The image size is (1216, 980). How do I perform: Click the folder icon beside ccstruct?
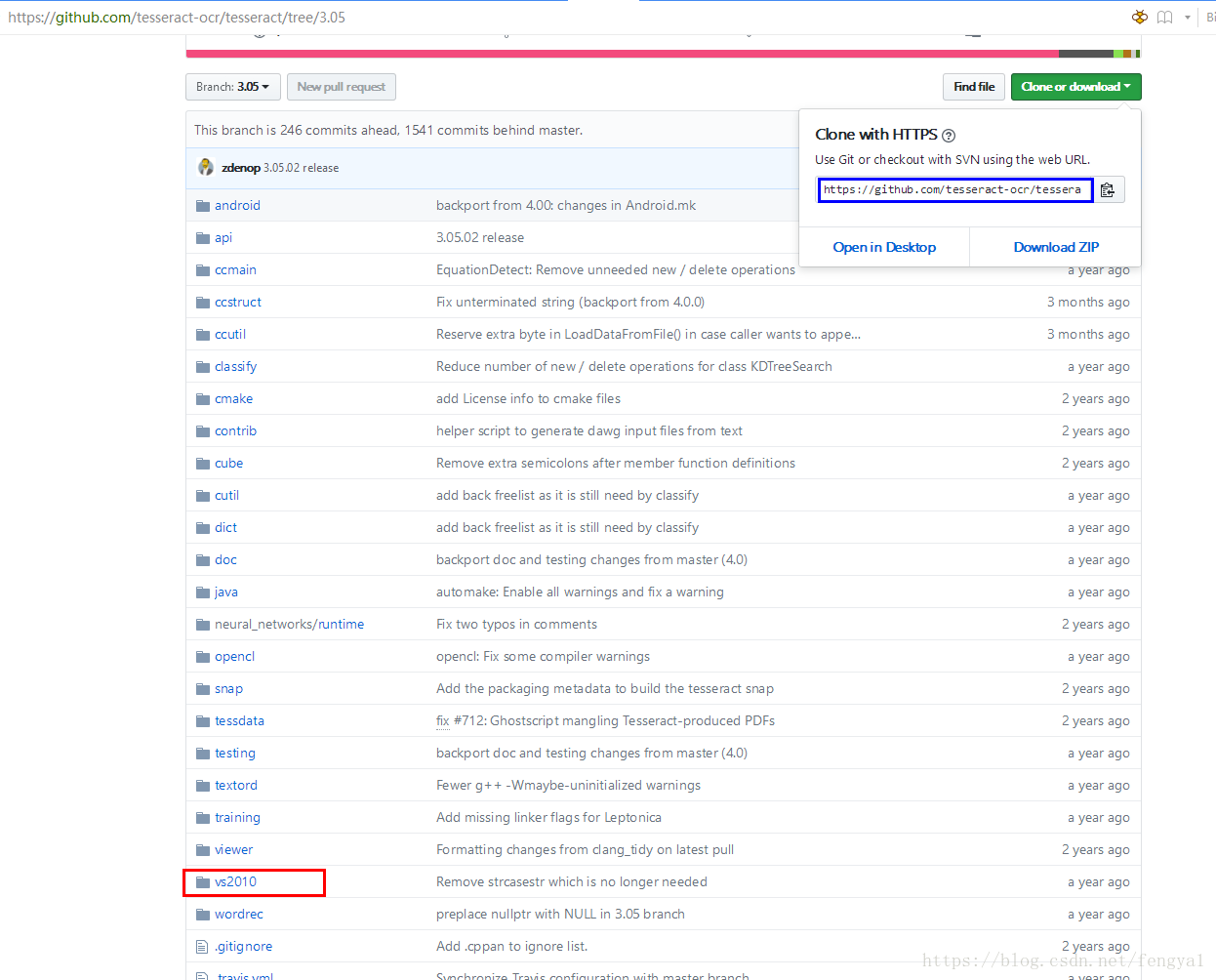click(203, 303)
